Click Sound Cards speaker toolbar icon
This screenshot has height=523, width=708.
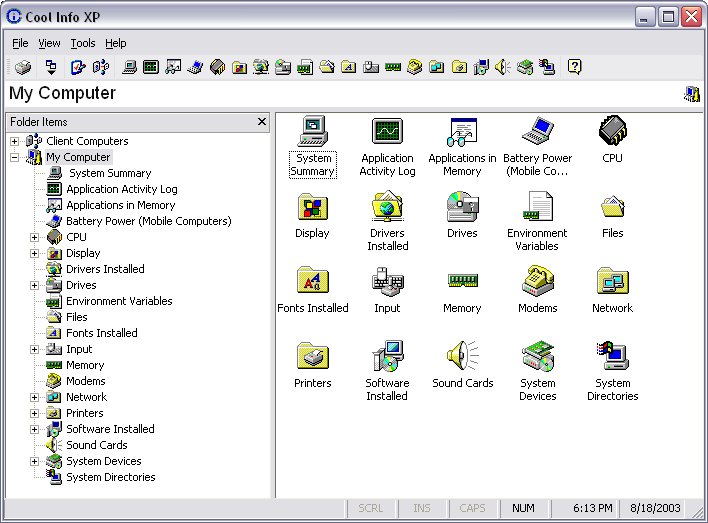click(x=503, y=67)
